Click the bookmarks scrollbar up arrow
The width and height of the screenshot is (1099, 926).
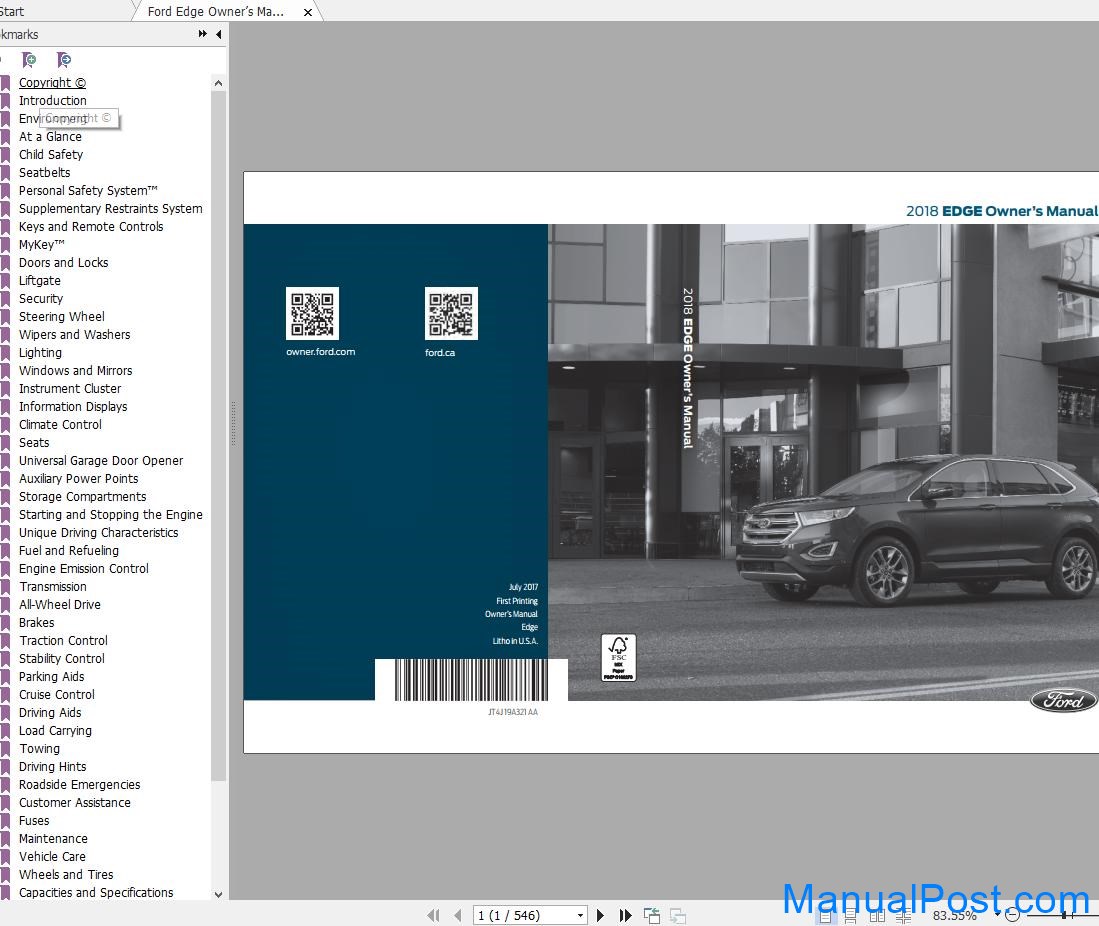pyautogui.click(x=219, y=83)
